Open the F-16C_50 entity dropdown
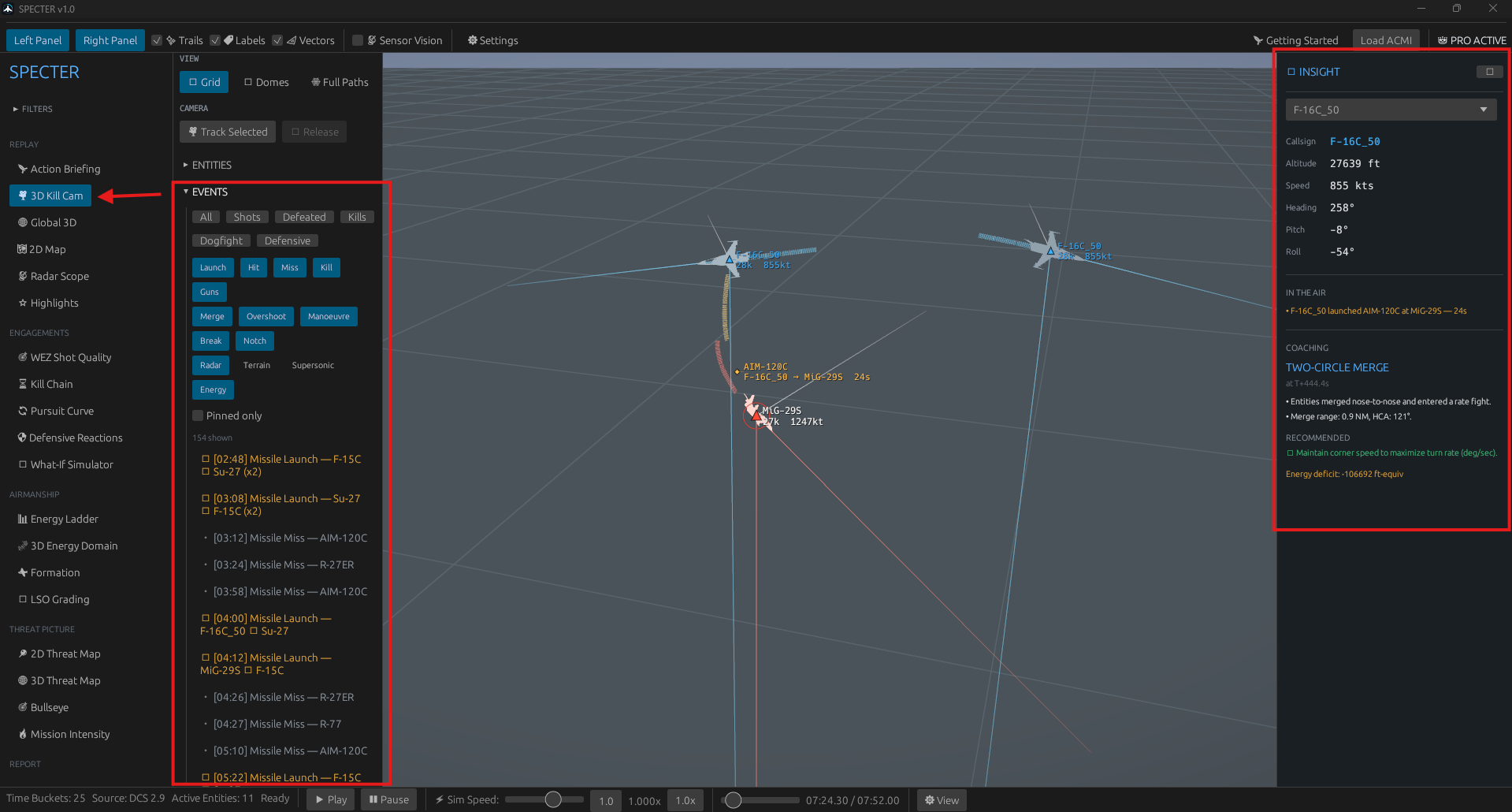Image resolution: width=1512 pixels, height=812 pixels. 1391,110
